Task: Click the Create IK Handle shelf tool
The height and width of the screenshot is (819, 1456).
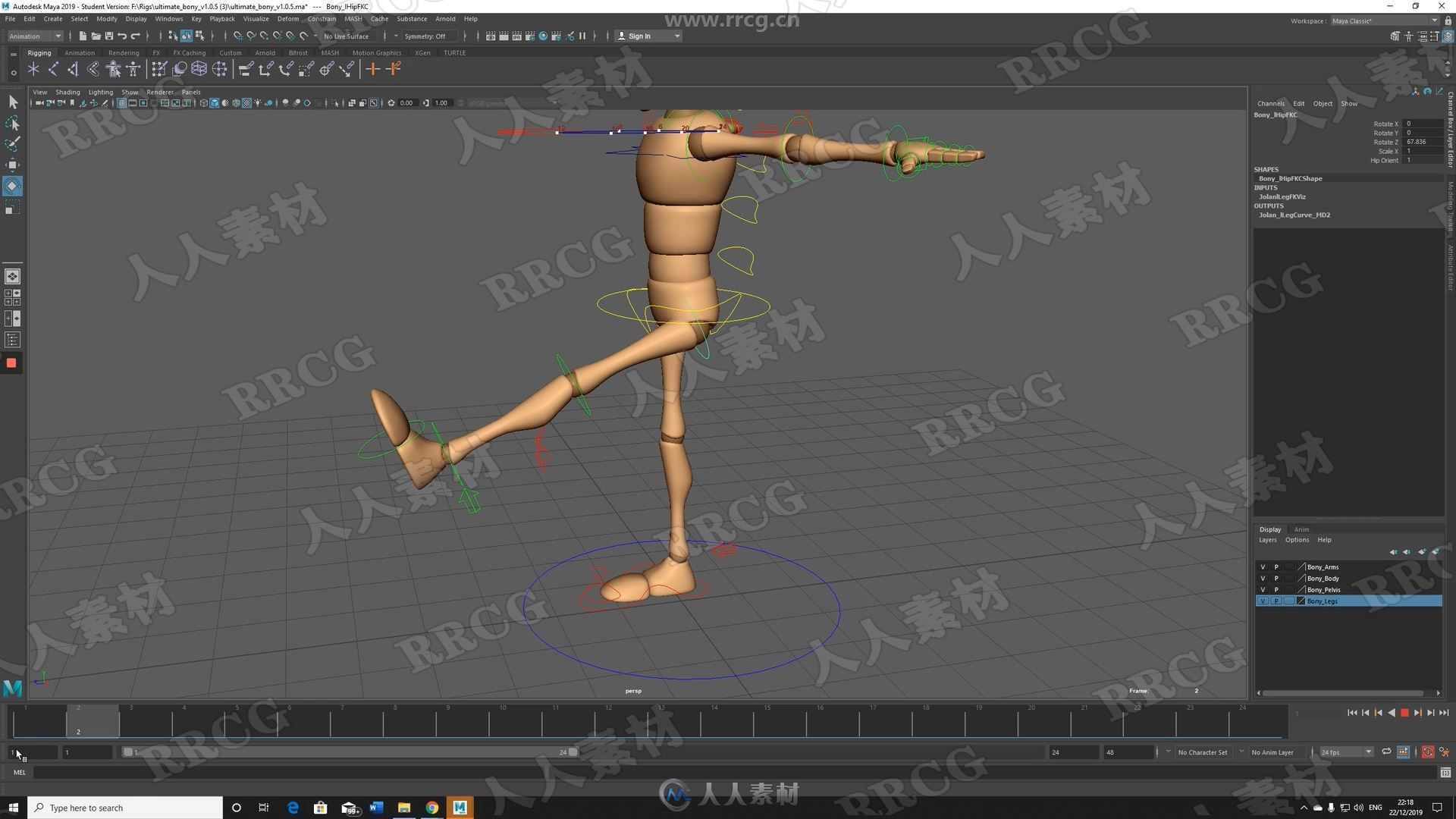Action: click(x=74, y=70)
